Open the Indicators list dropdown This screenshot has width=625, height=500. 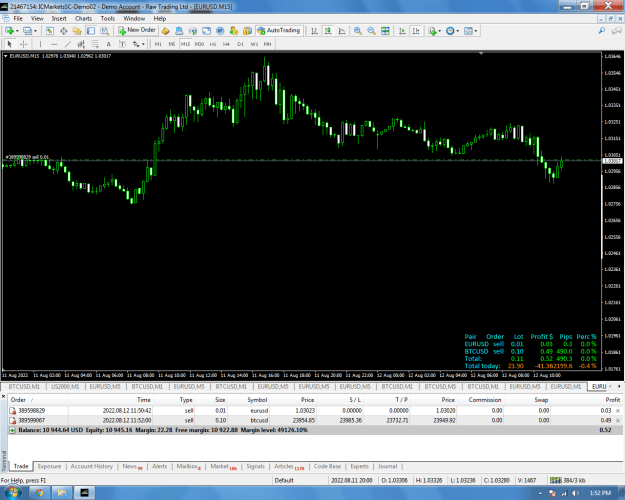coord(440,31)
